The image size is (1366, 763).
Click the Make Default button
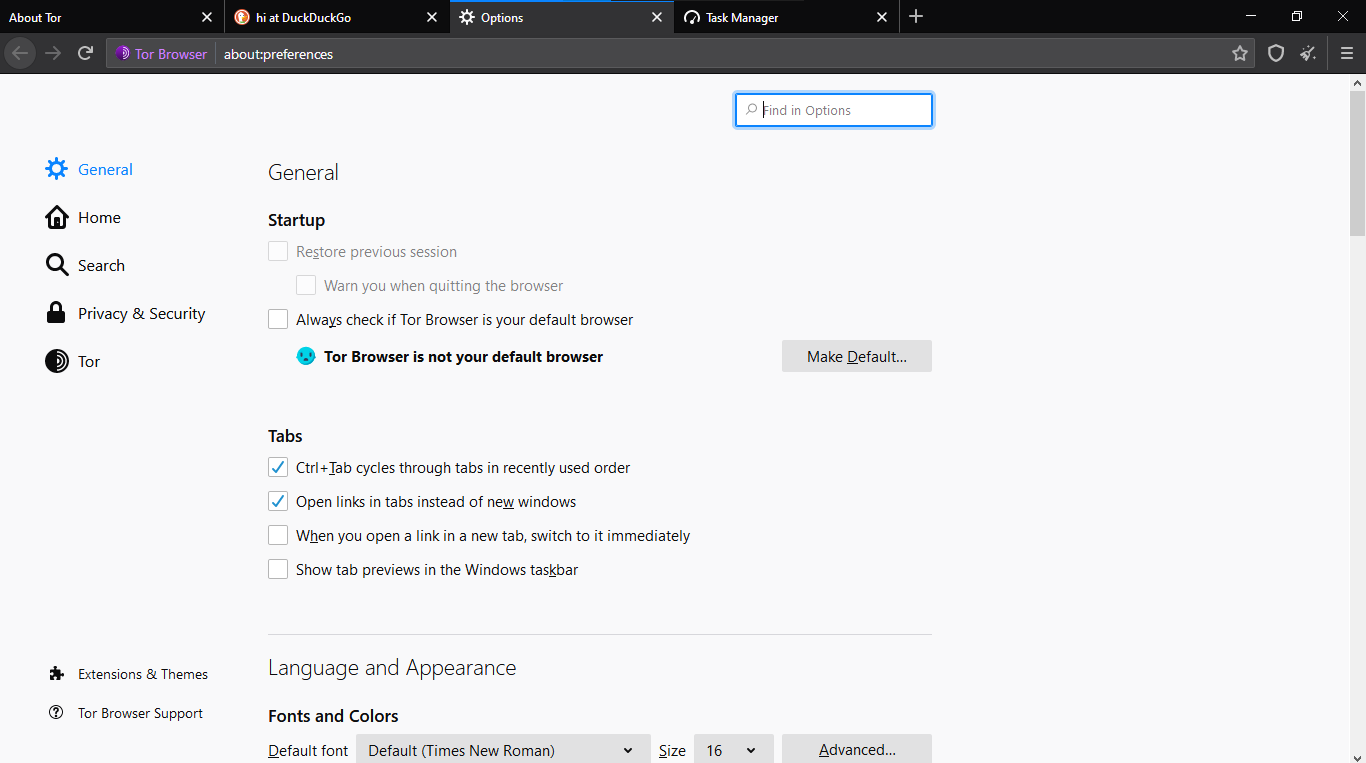coord(856,356)
